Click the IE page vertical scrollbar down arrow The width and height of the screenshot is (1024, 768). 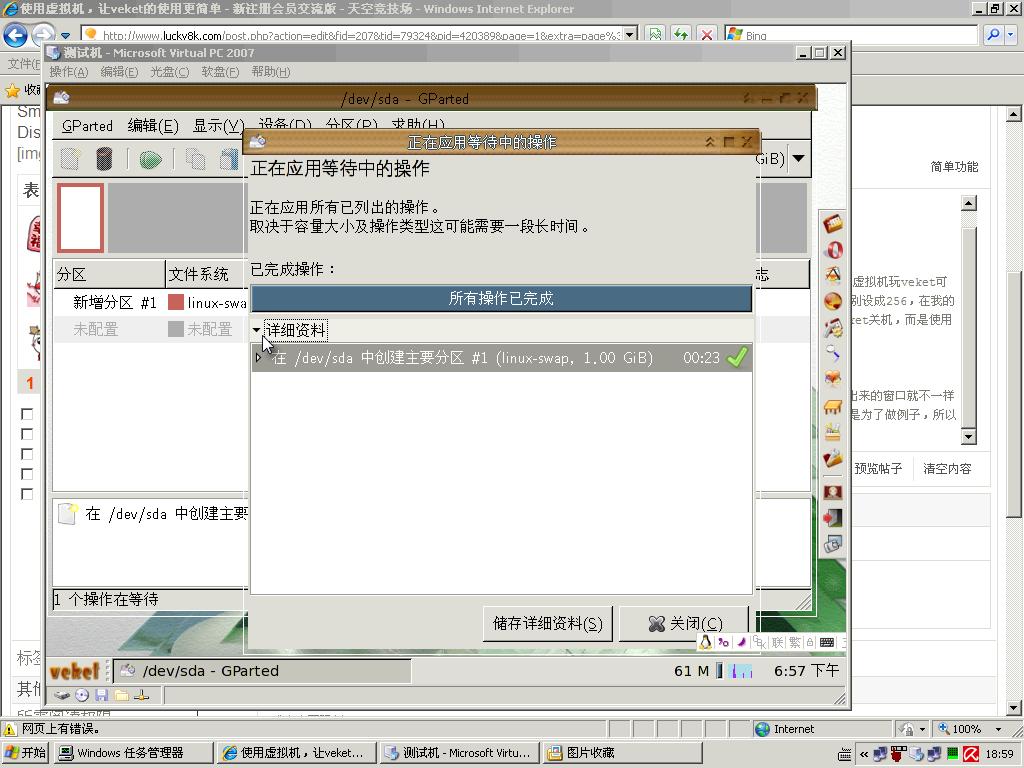tap(1014, 707)
